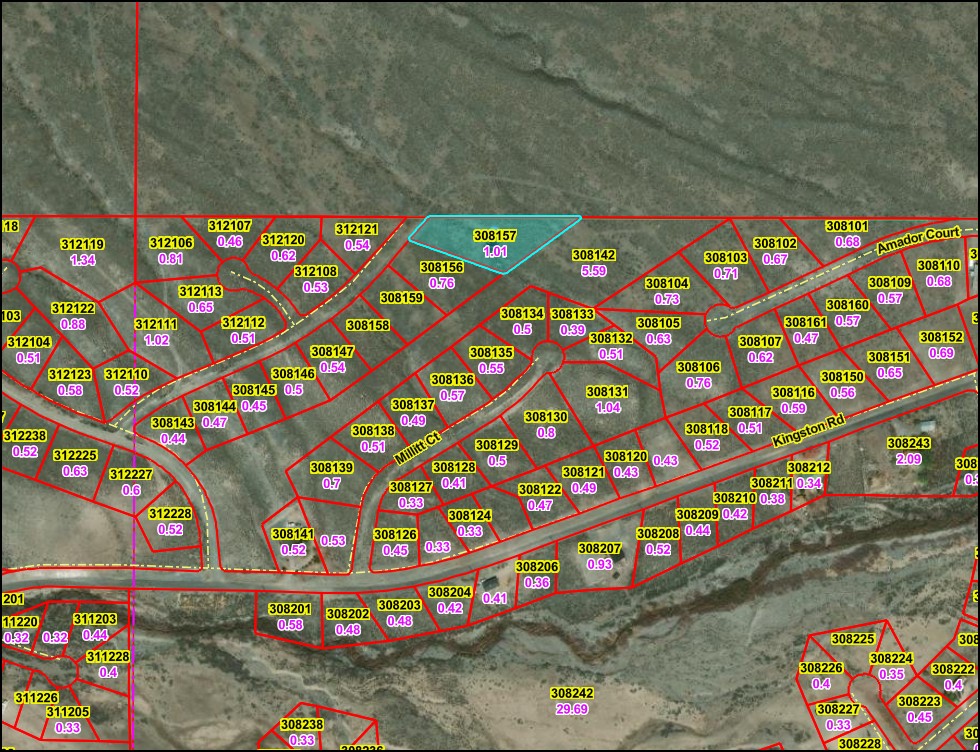The width and height of the screenshot is (980, 752).
Task: Select parcel 308105
Action: pyautogui.click(x=659, y=323)
